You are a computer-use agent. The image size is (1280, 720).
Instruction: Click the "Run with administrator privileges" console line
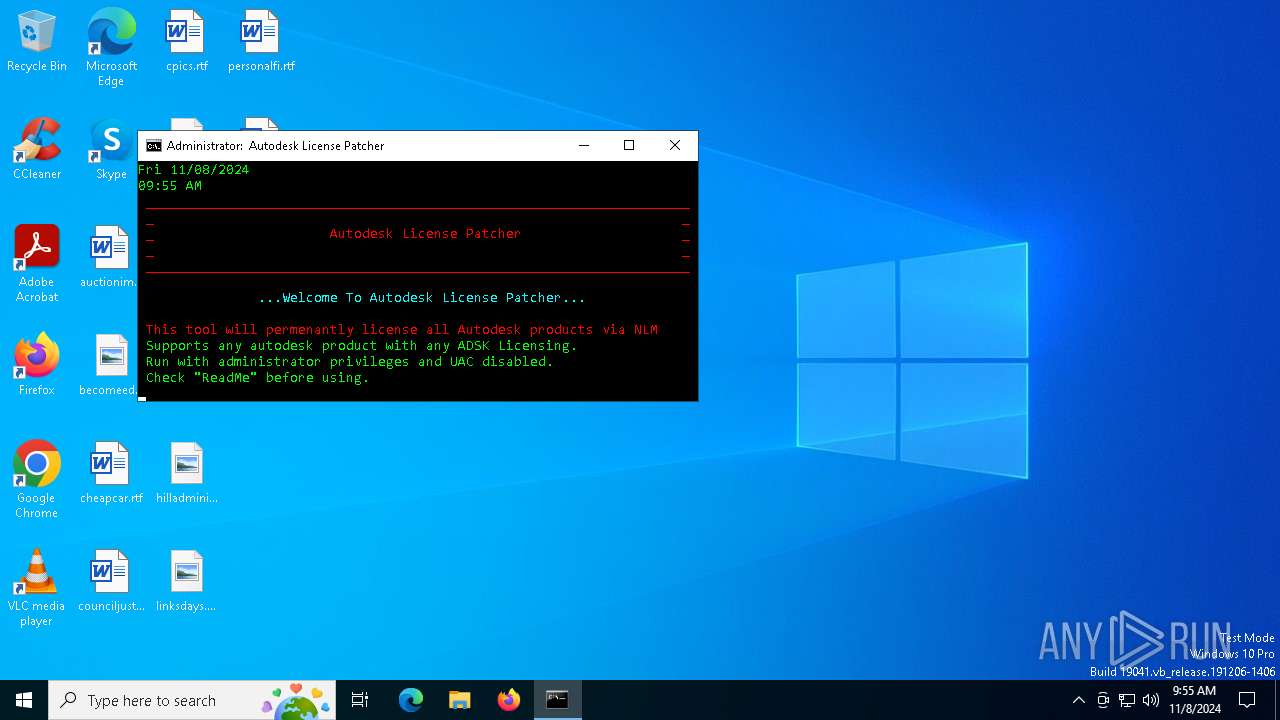pos(350,361)
